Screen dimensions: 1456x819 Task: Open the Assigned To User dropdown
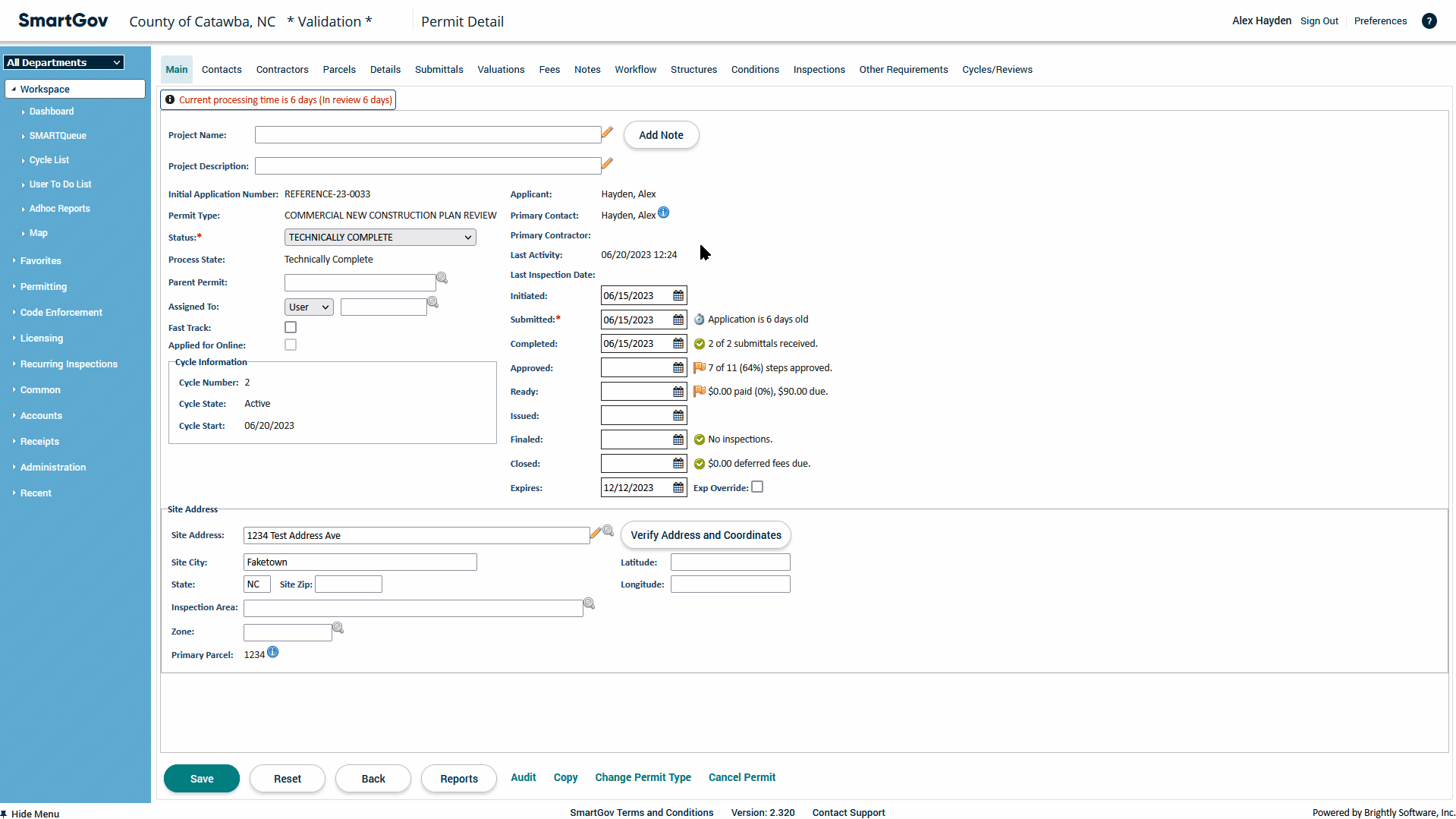(x=309, y=307)
